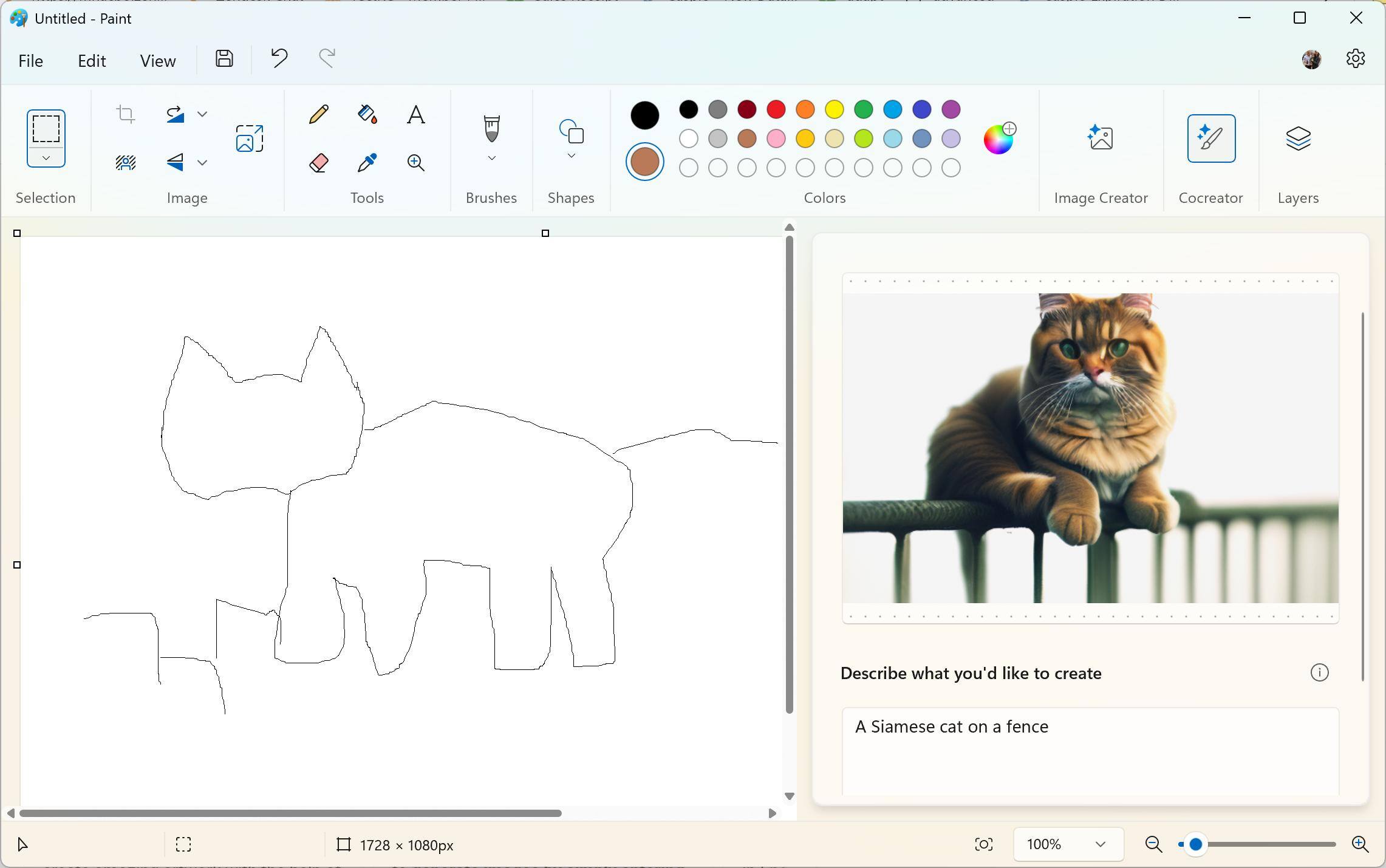The image size is (1386, 868).
Task: Select the Pencil tool
Action: click(318, 115)
